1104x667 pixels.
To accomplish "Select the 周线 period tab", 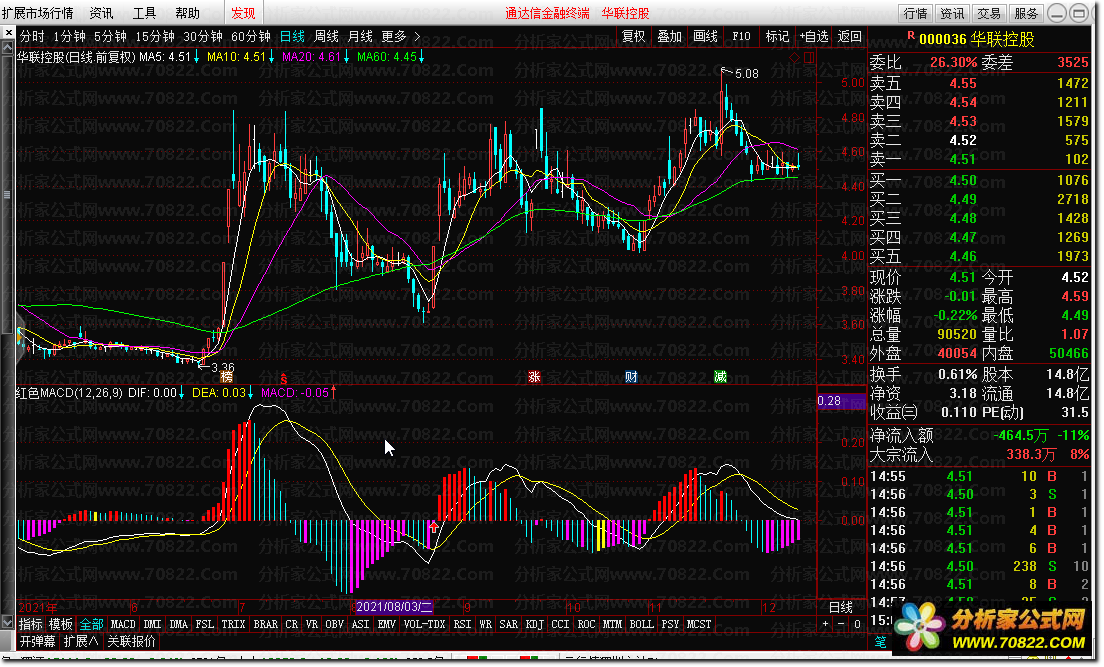I will click(326, 37).
